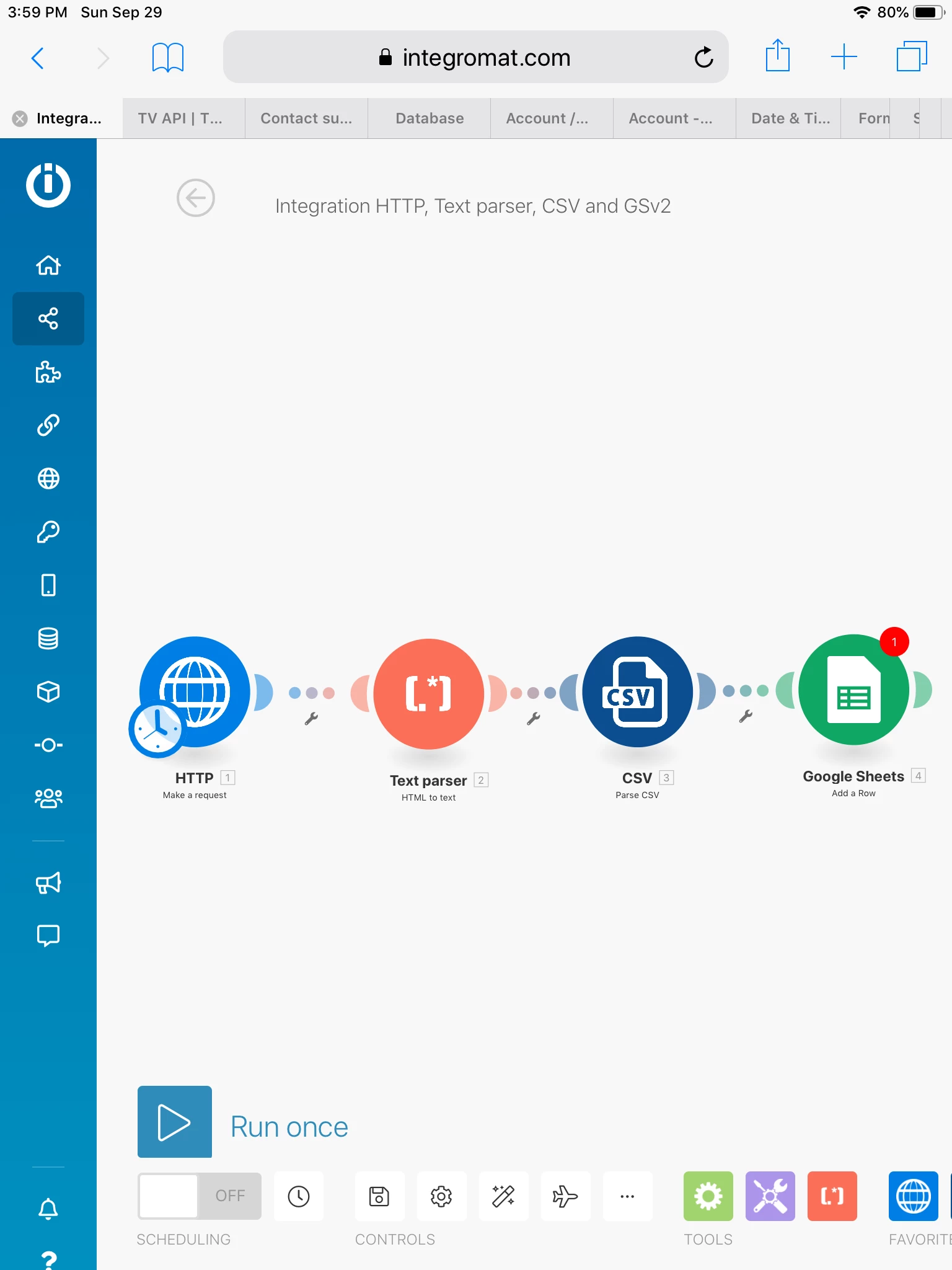
Task: Open Connections link icon
Action: pos(48,425)
